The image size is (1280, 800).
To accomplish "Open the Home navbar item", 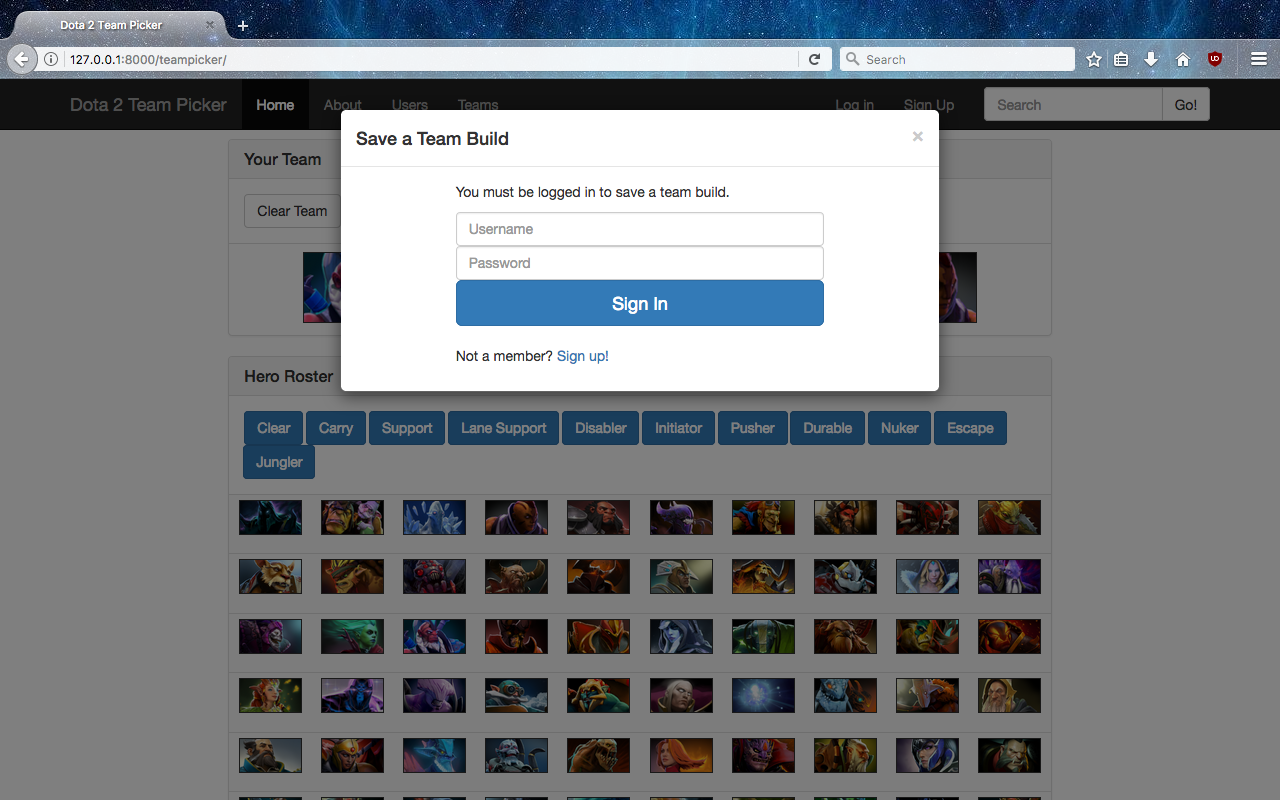I will (x=275, y=105).
